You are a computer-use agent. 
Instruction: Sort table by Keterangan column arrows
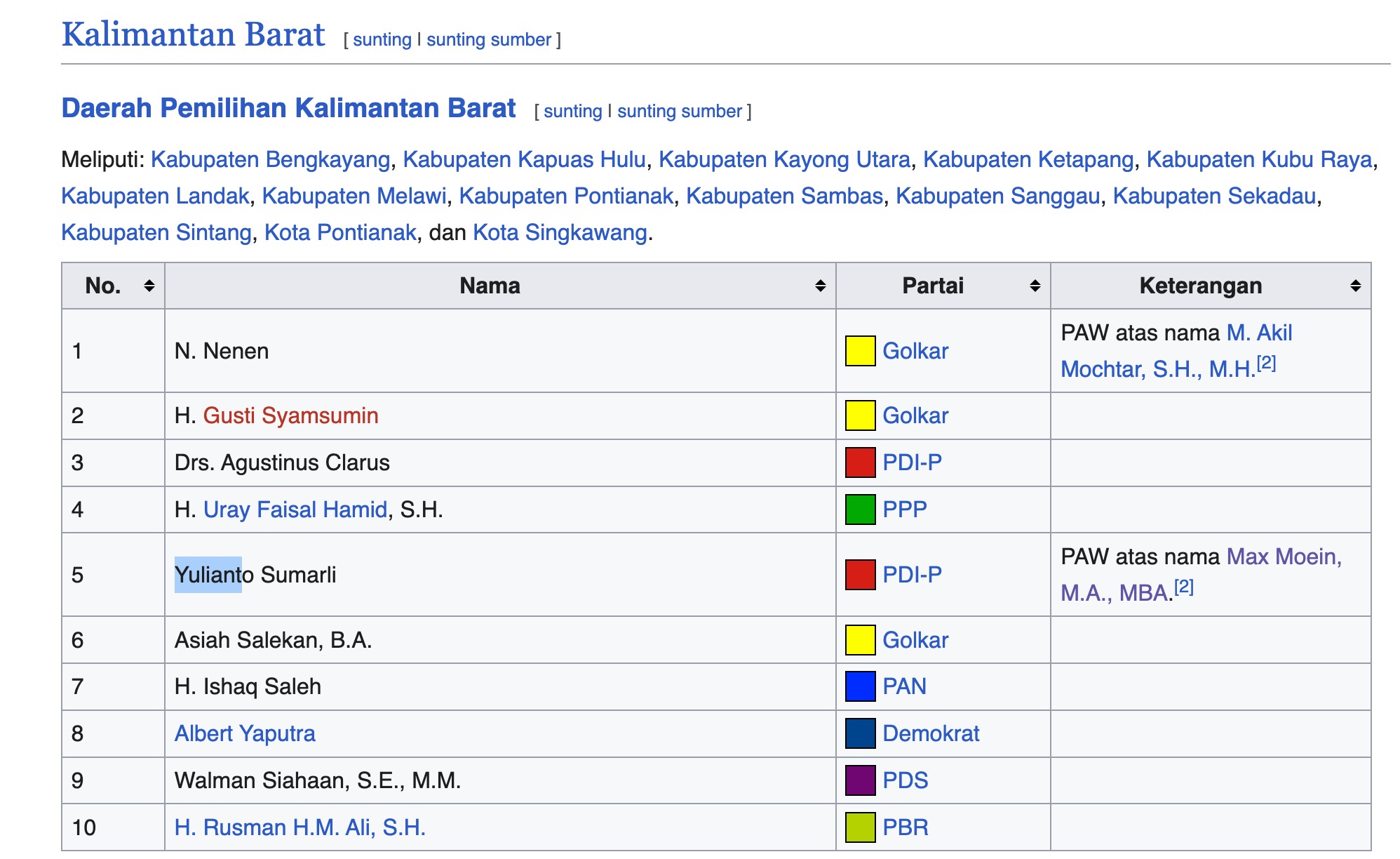point(1355,286)
